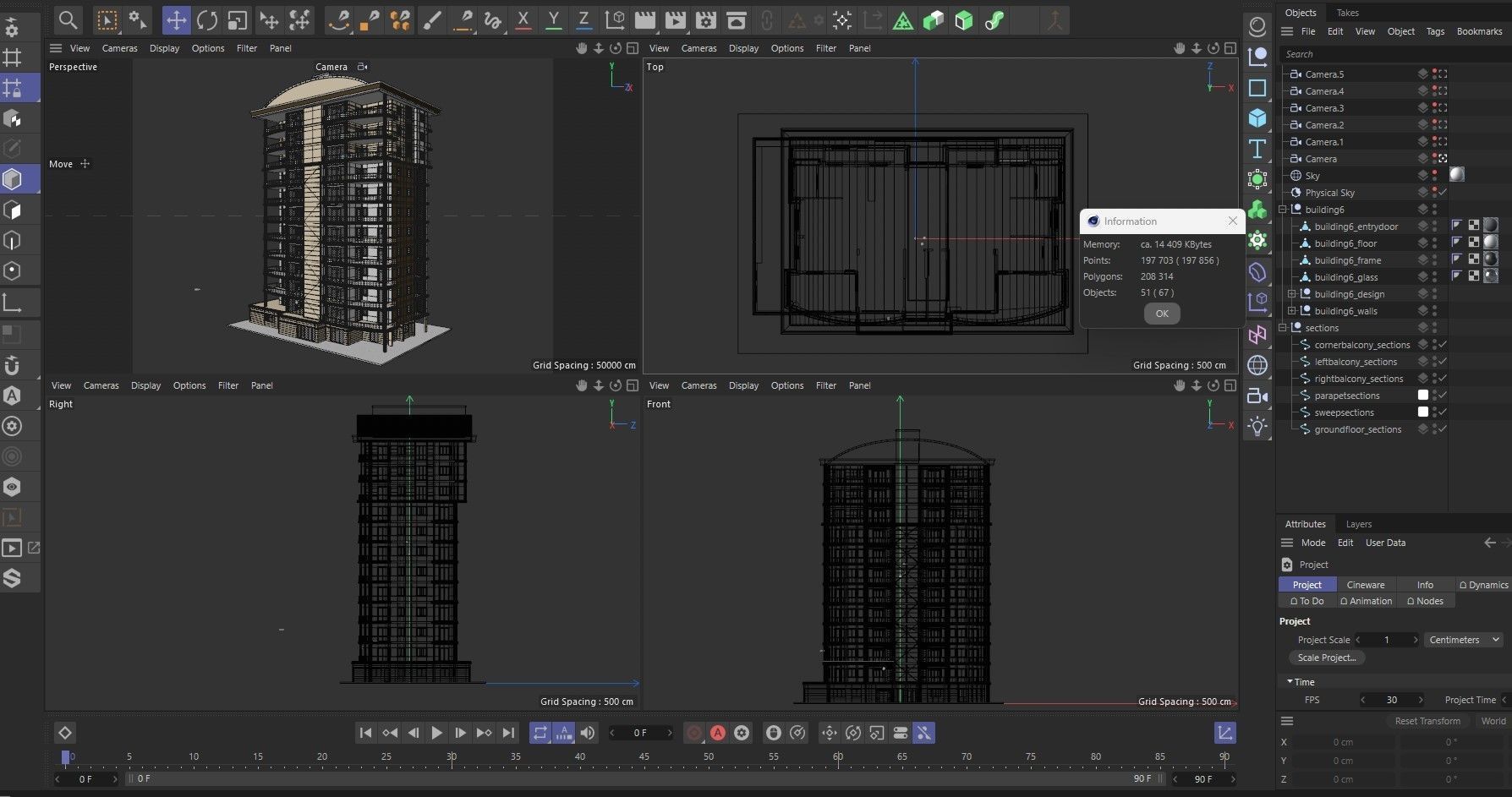Toggle enable checkmark for parapetsections

[x=1443, y=396]
